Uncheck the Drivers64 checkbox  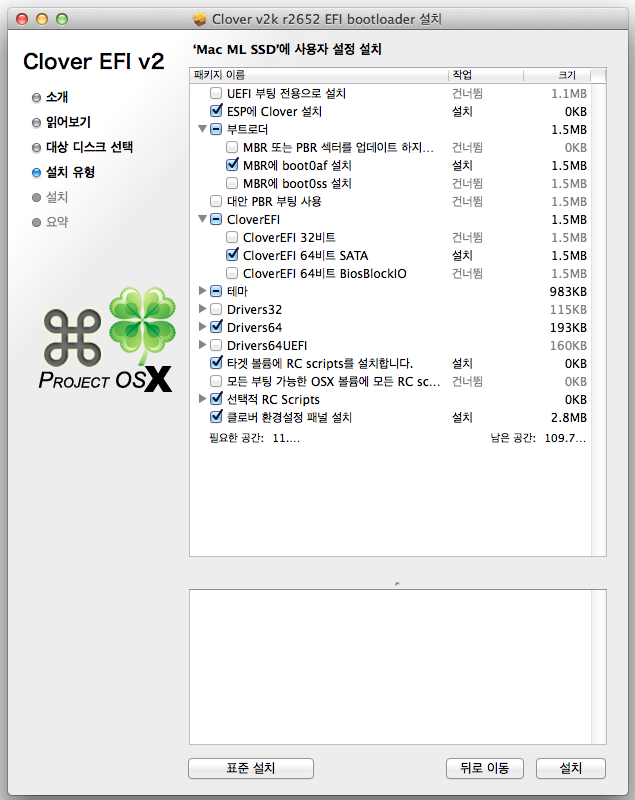pos(216,327)
